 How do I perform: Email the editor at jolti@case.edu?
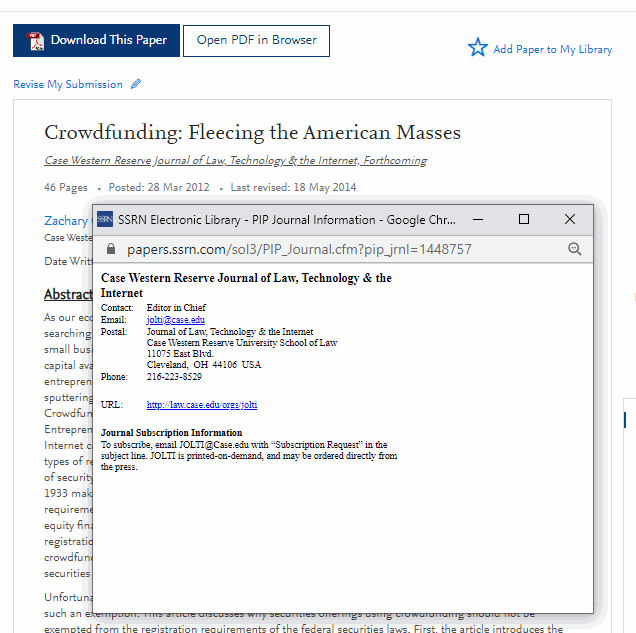[x=175, y=320]
